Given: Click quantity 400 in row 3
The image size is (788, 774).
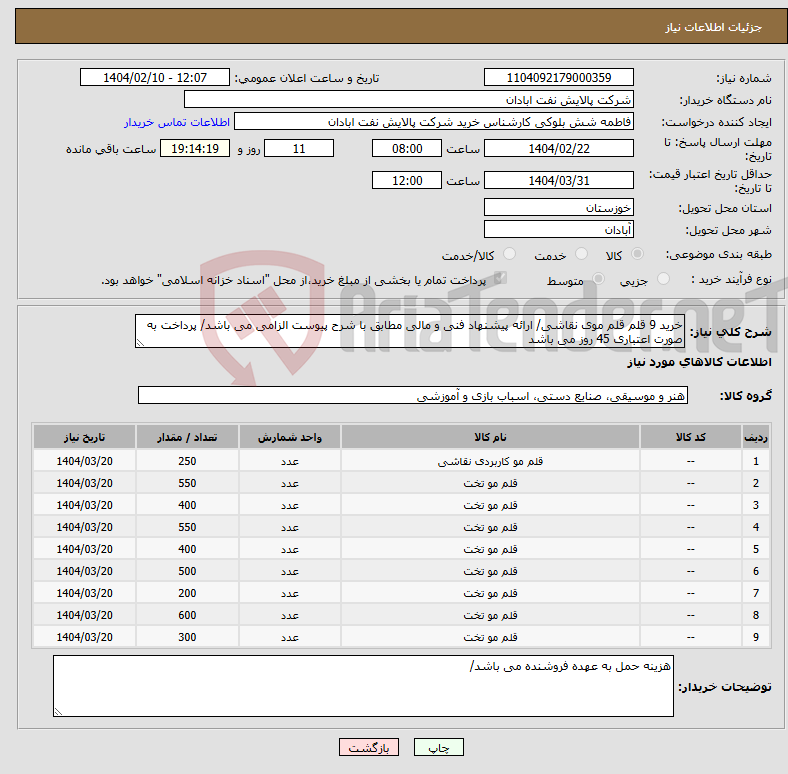Looking at the screenshot, I should (187, 505).
